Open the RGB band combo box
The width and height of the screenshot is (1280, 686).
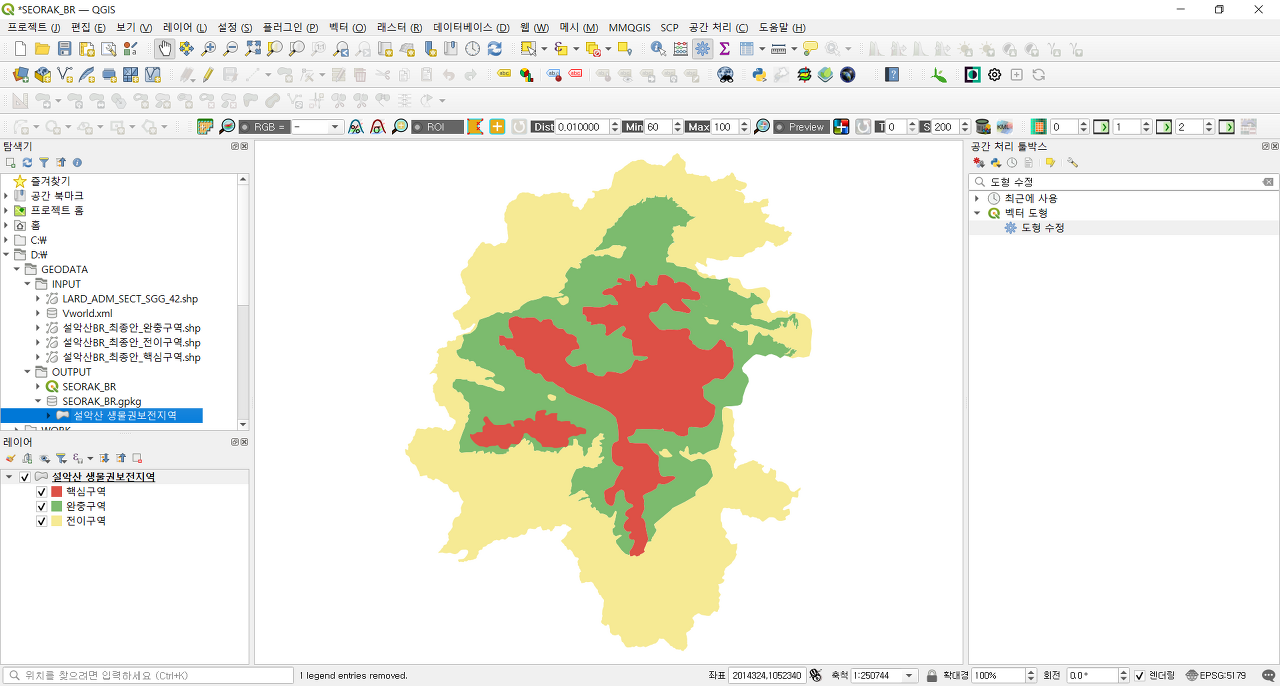tap(317, 127)
